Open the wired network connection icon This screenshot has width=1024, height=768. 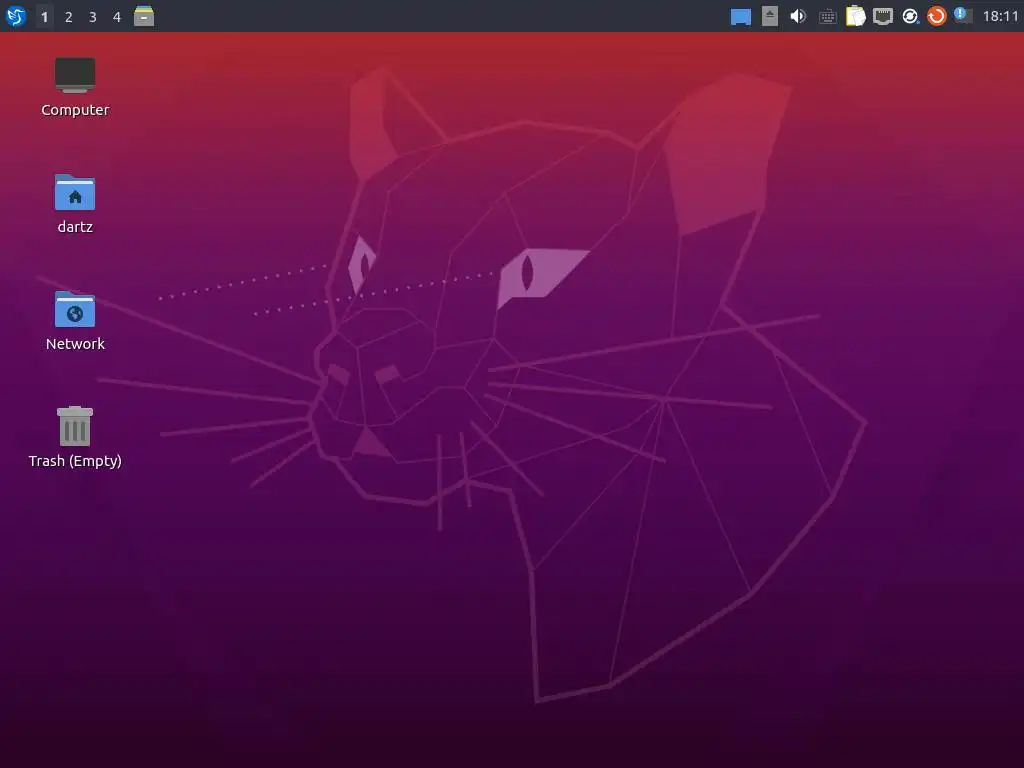pyautogui.click(x=882, y=16)
